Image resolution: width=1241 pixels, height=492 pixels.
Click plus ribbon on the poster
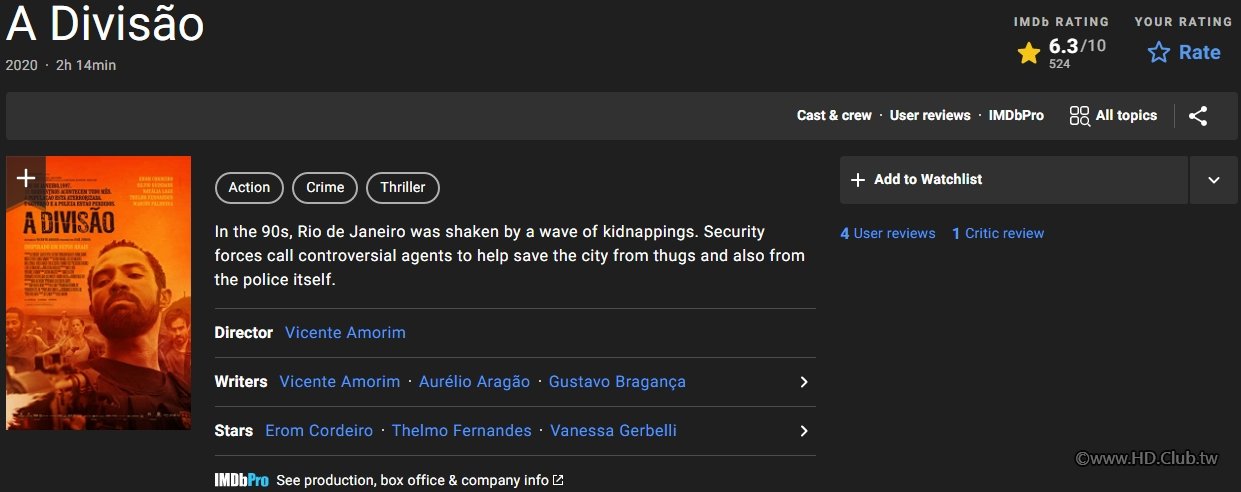click(x=26, y=179)
